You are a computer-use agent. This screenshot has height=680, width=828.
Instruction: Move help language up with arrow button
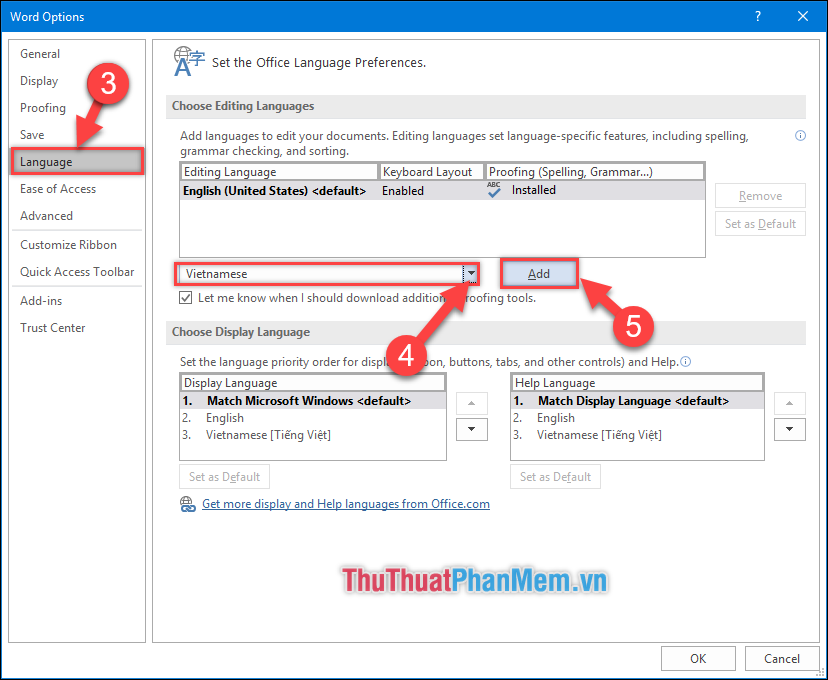pyautogui.click(x=789, y=403)
